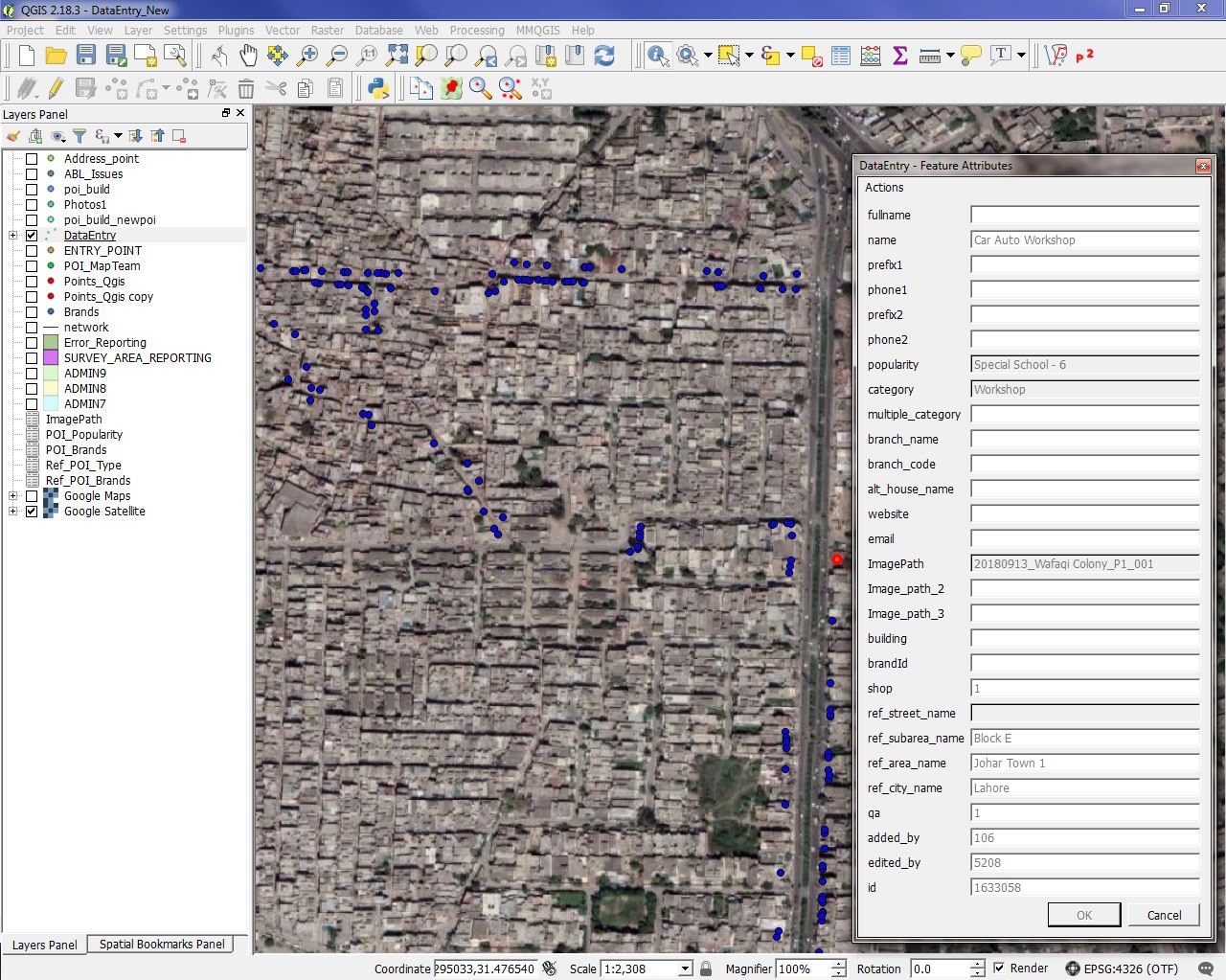Show statistical summary with sigma icon

click(x=900, y=56)
